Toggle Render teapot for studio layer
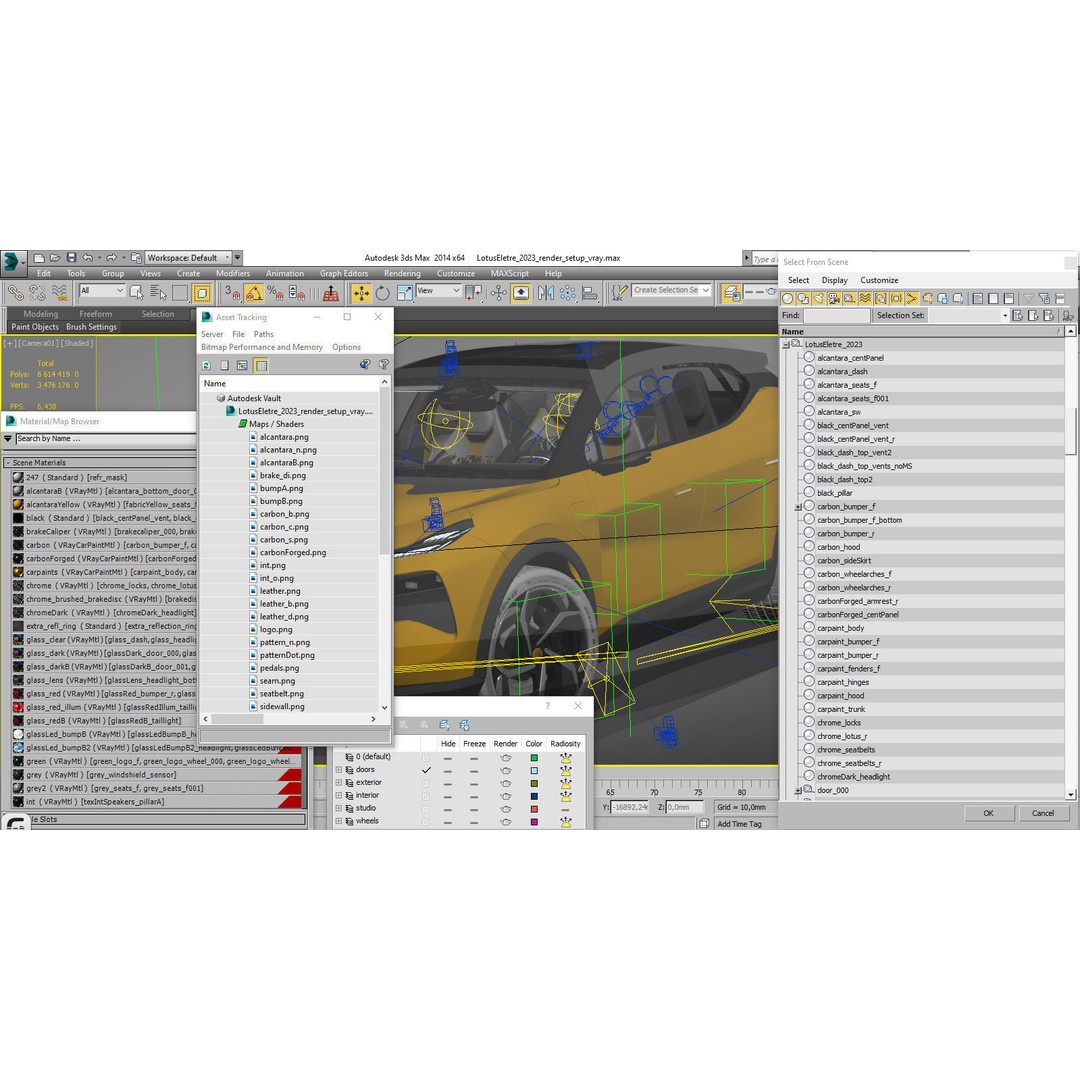The width and height of the screenshot is (1080, 1080). tap(506, 809)
